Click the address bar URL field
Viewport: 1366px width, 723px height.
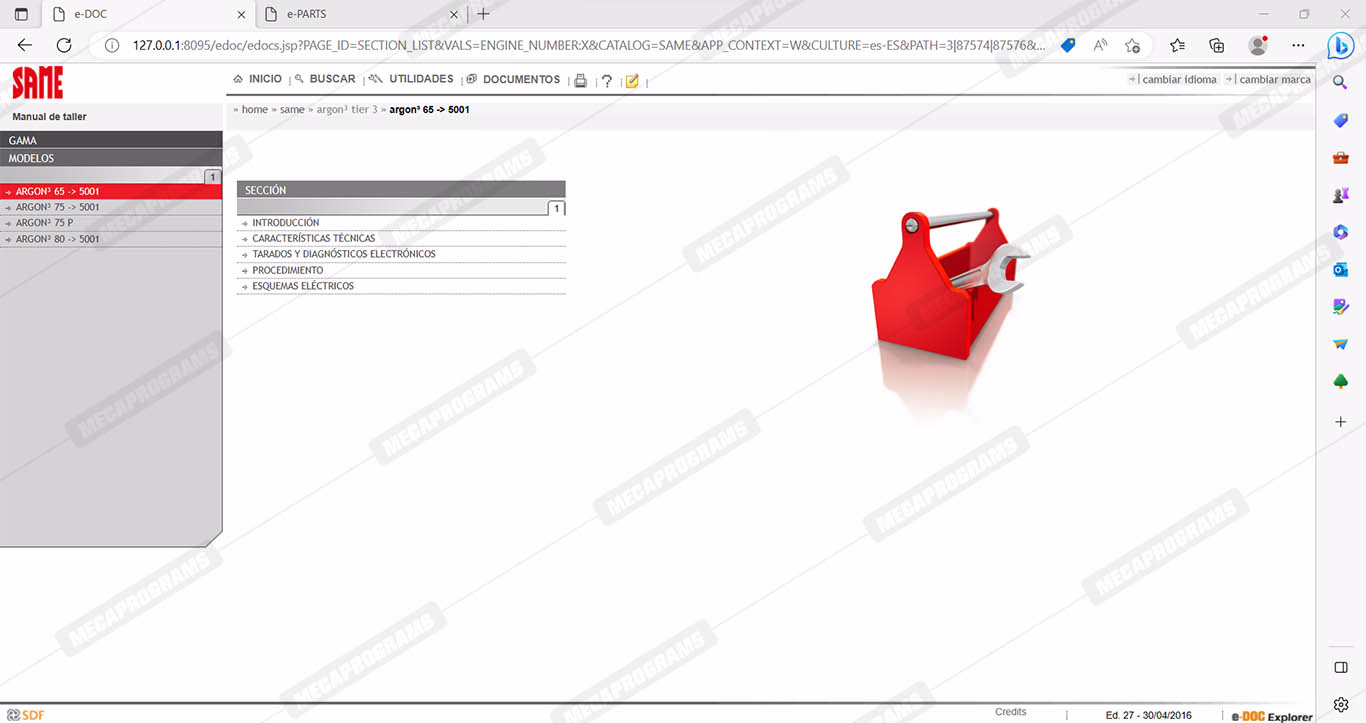coord(588,45)
